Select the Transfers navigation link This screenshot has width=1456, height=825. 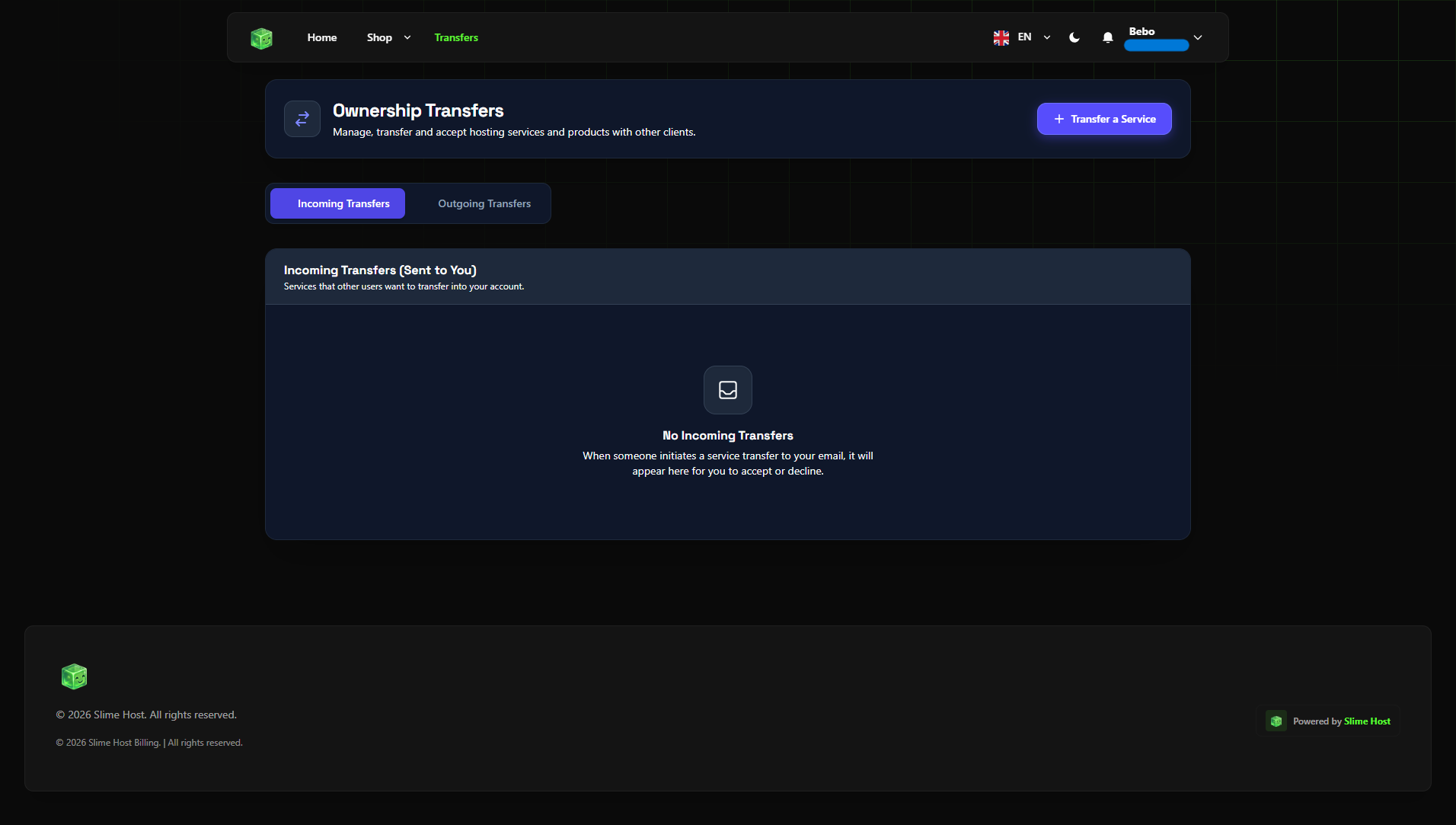tap(456, 37)
